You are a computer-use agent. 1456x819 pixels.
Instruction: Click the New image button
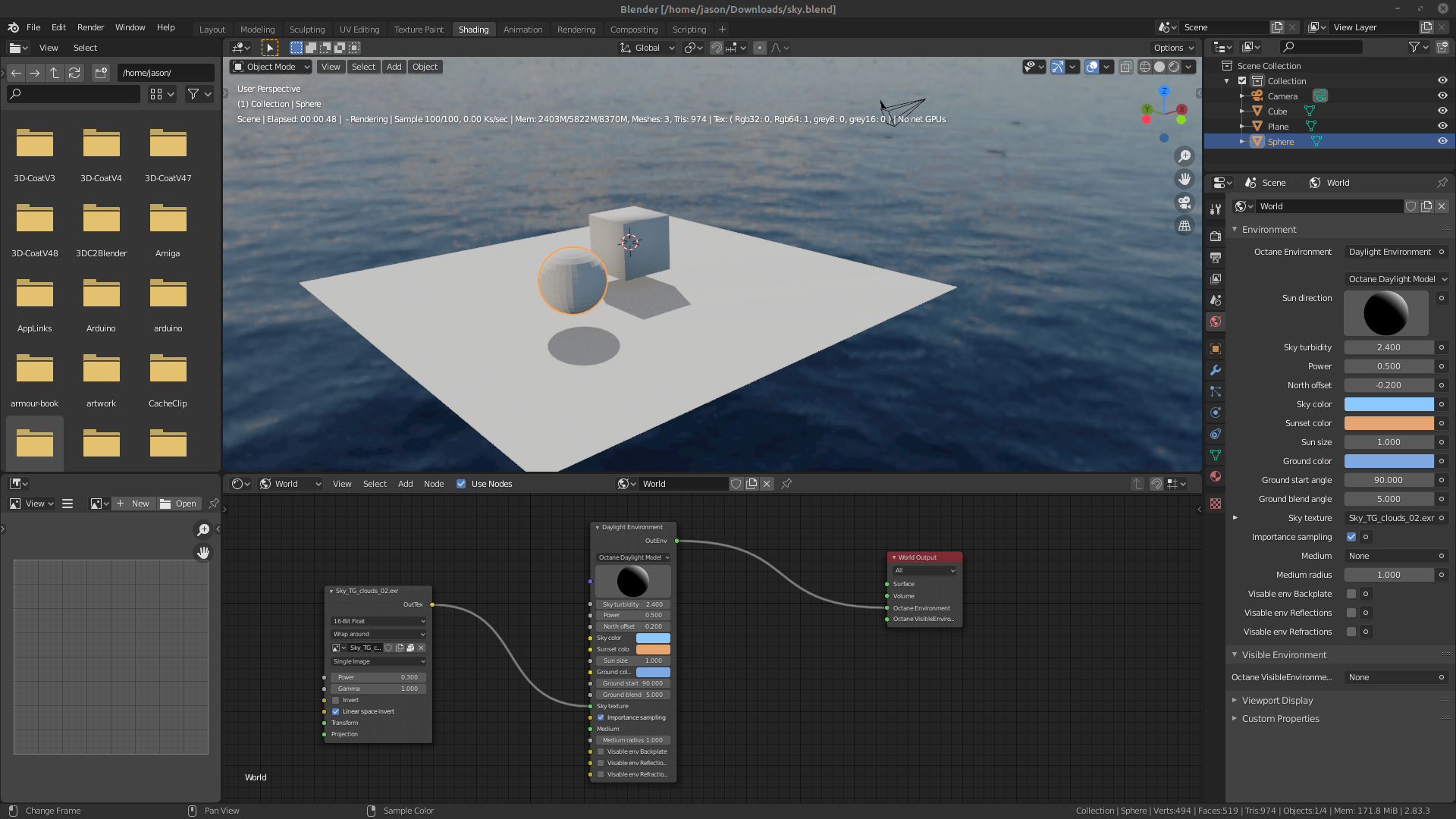[133, 504]
